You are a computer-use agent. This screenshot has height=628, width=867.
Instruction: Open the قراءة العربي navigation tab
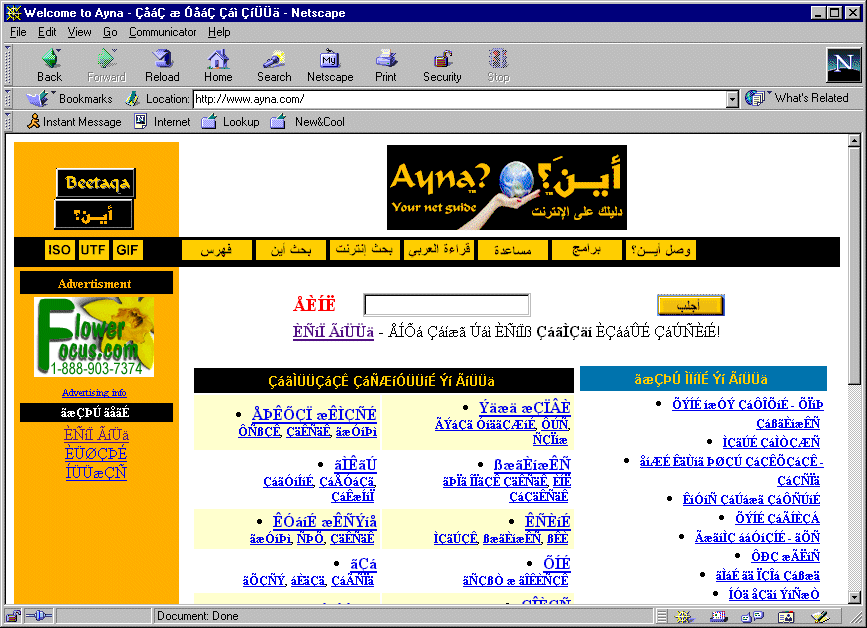(438, 250)
